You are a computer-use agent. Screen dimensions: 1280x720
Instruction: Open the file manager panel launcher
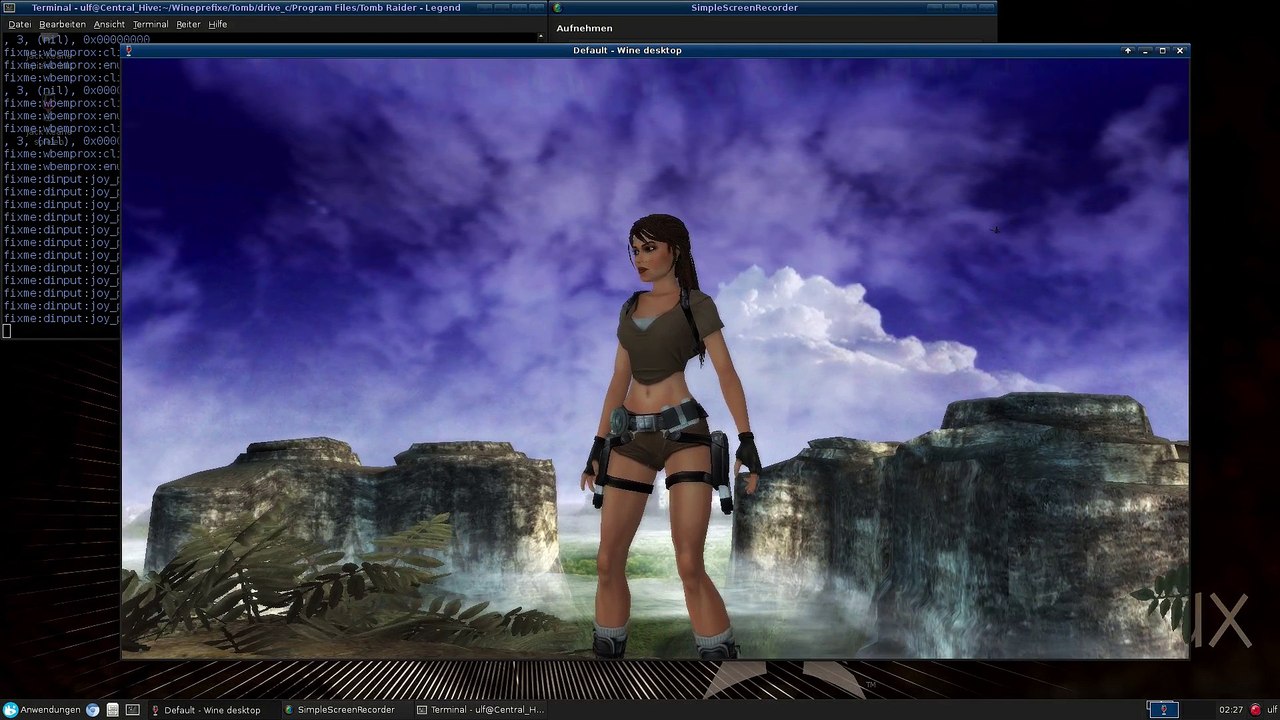[113, 710]
